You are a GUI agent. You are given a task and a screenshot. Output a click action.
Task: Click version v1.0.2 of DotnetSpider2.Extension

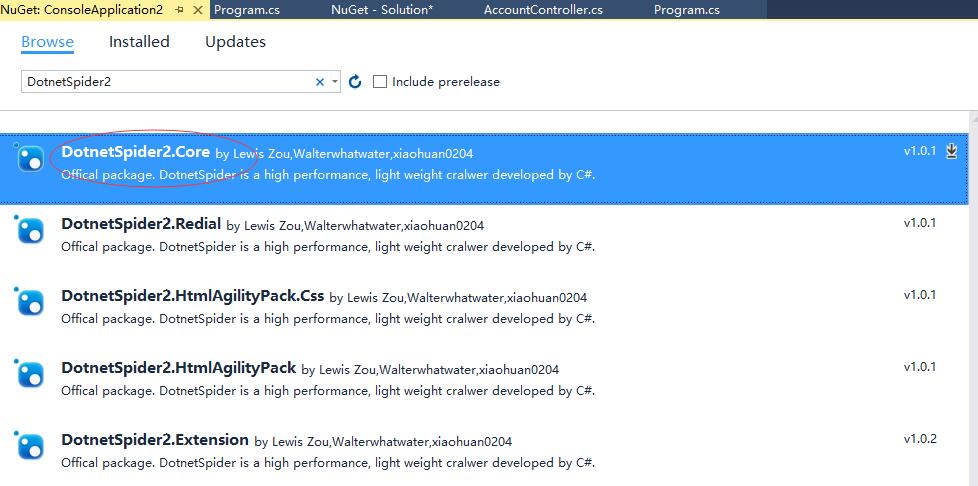point(920,439)
